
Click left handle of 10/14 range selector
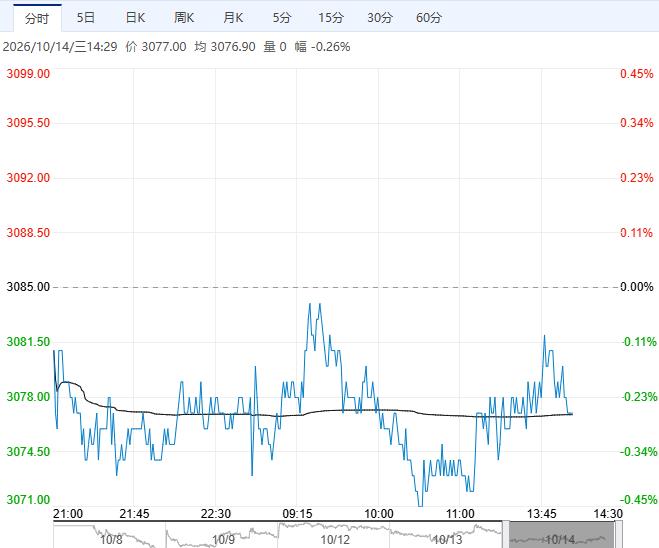pyautogui.click(x=506, y=535)
